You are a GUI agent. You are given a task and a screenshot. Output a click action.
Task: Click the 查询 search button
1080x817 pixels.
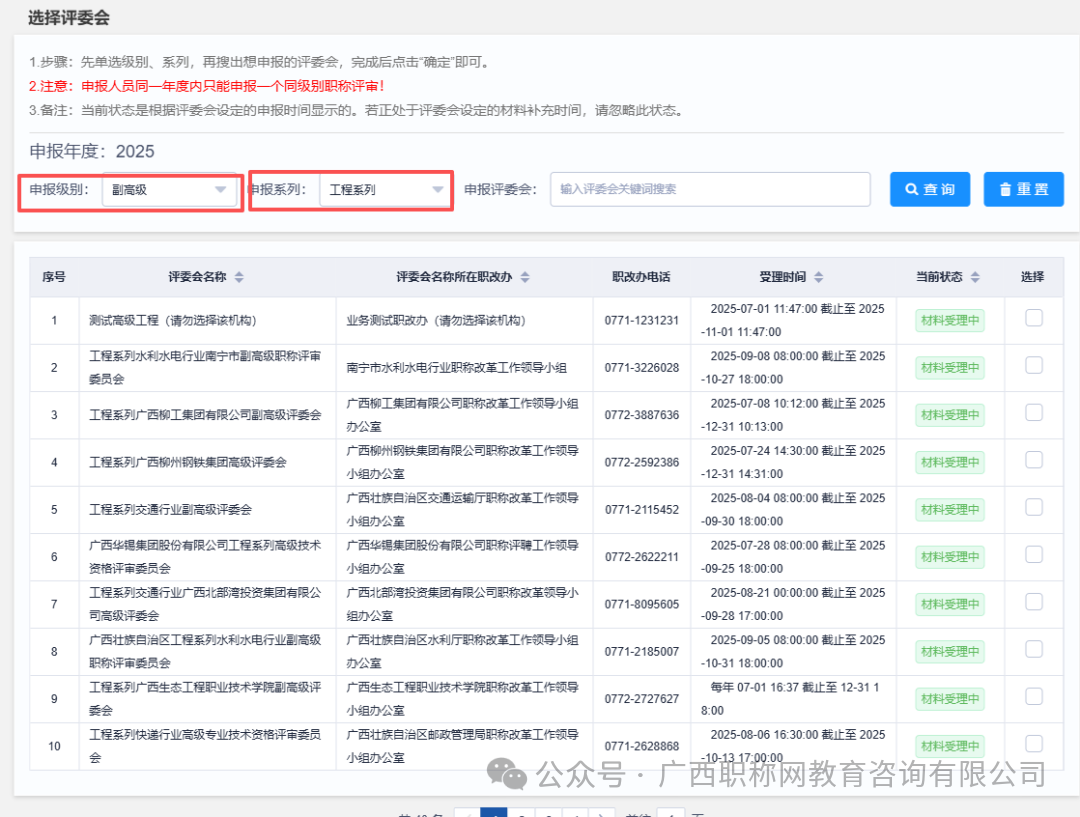click(930, 189)
